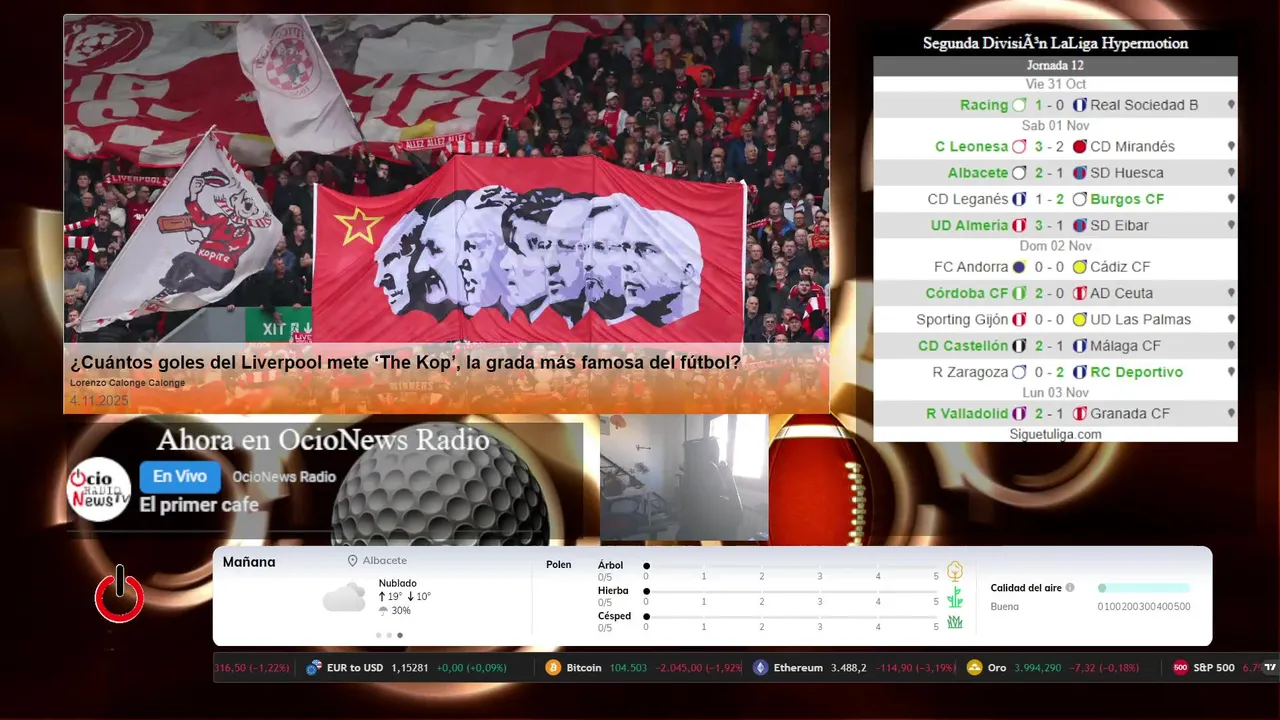Click the 30% rain probability text
Image resolution: width=1280 pixels, height=720 pixels.
pos(401,611)
